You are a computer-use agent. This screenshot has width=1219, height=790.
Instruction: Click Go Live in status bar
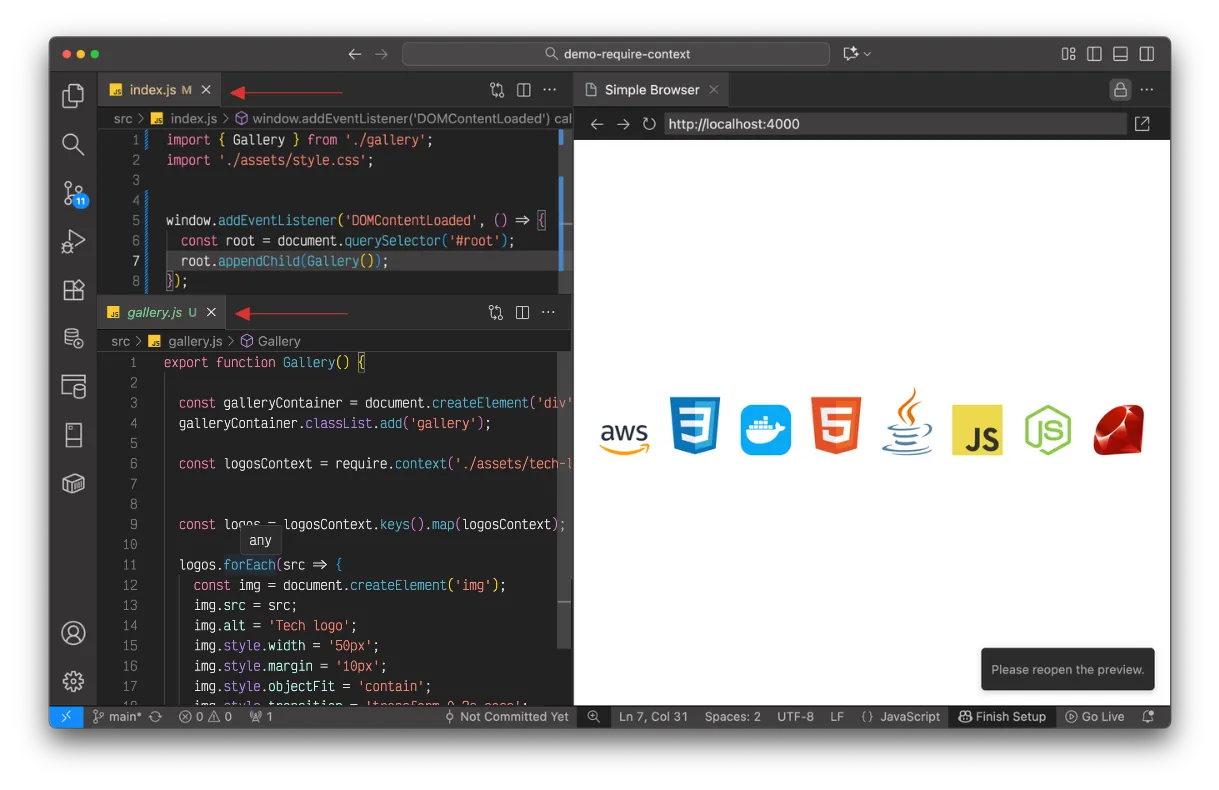click(x=1095, y=717)
